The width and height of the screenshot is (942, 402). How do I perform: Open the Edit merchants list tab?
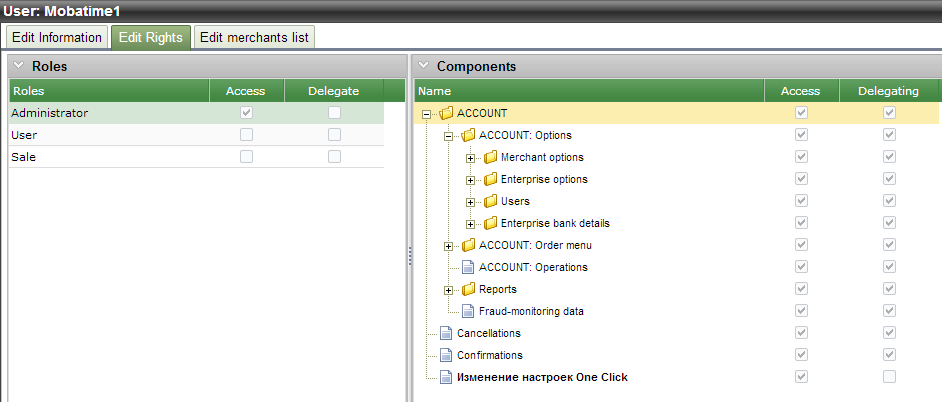pyautogui.click(x=255, y=37)
